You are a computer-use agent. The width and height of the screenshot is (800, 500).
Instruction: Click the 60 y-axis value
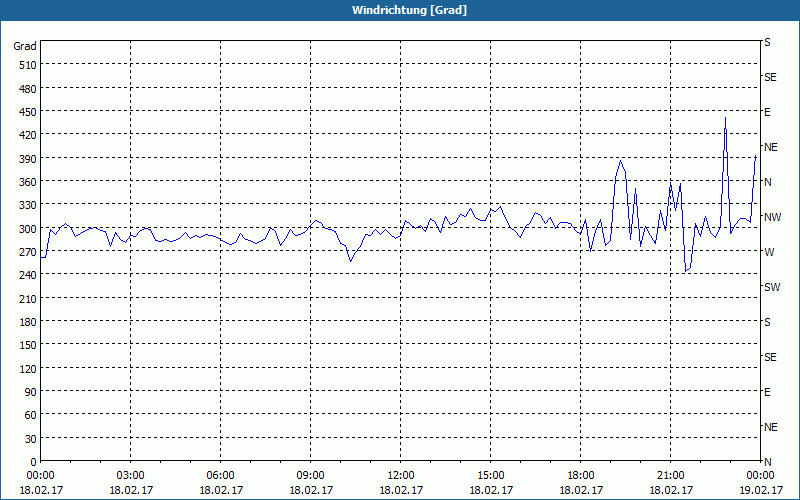point(31,415)
